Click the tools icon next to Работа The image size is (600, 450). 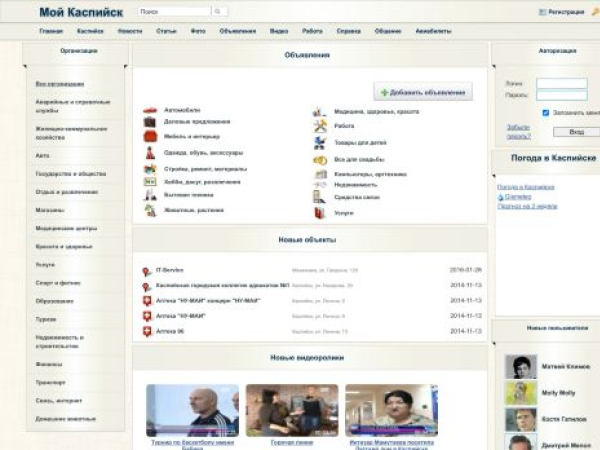320,126
